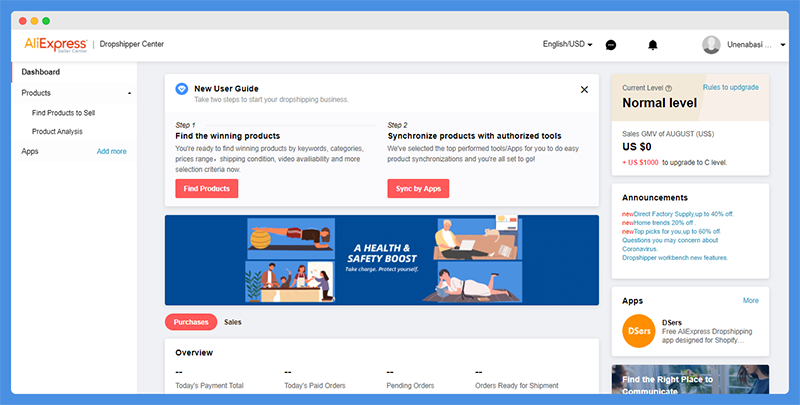The width and height of the screenshot is (800, 405).
Task: Click the red + US $1000 amount
Action: 640,163
